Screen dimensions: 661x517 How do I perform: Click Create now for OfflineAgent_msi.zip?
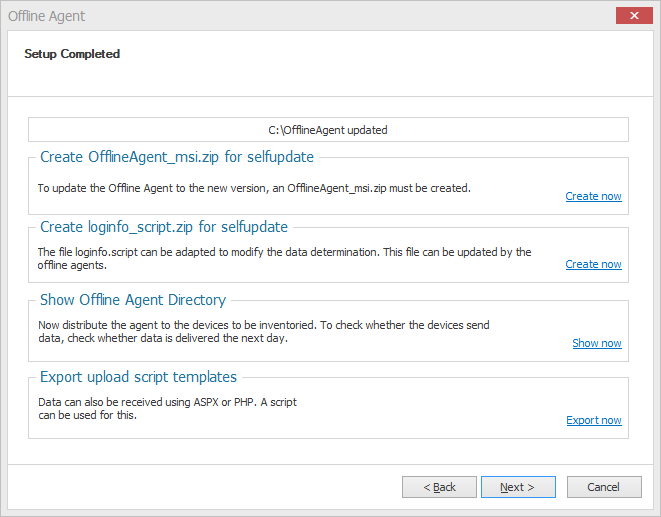pos(593,196)
